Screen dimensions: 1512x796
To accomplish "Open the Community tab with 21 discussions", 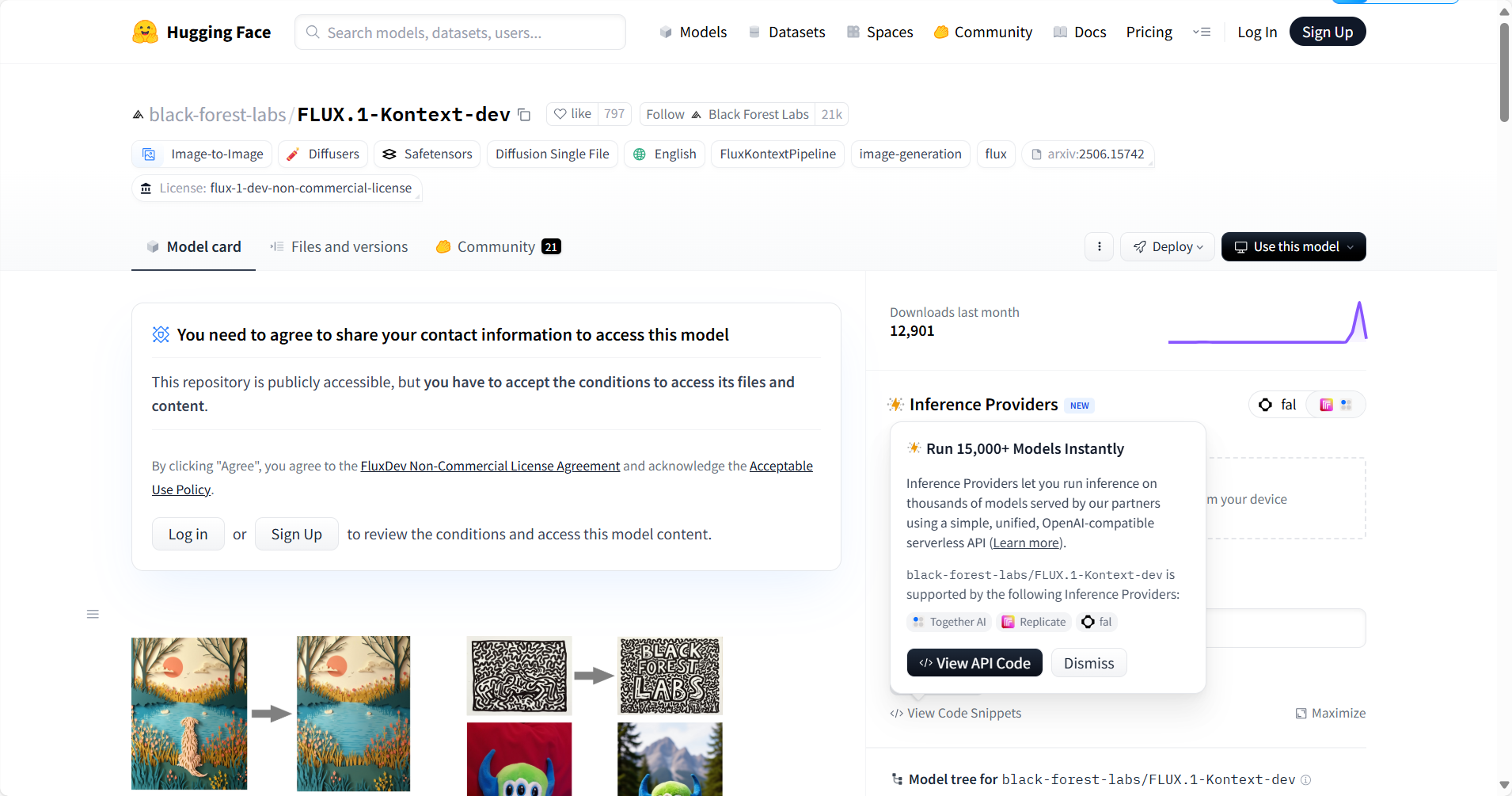I will pos(498,247).
